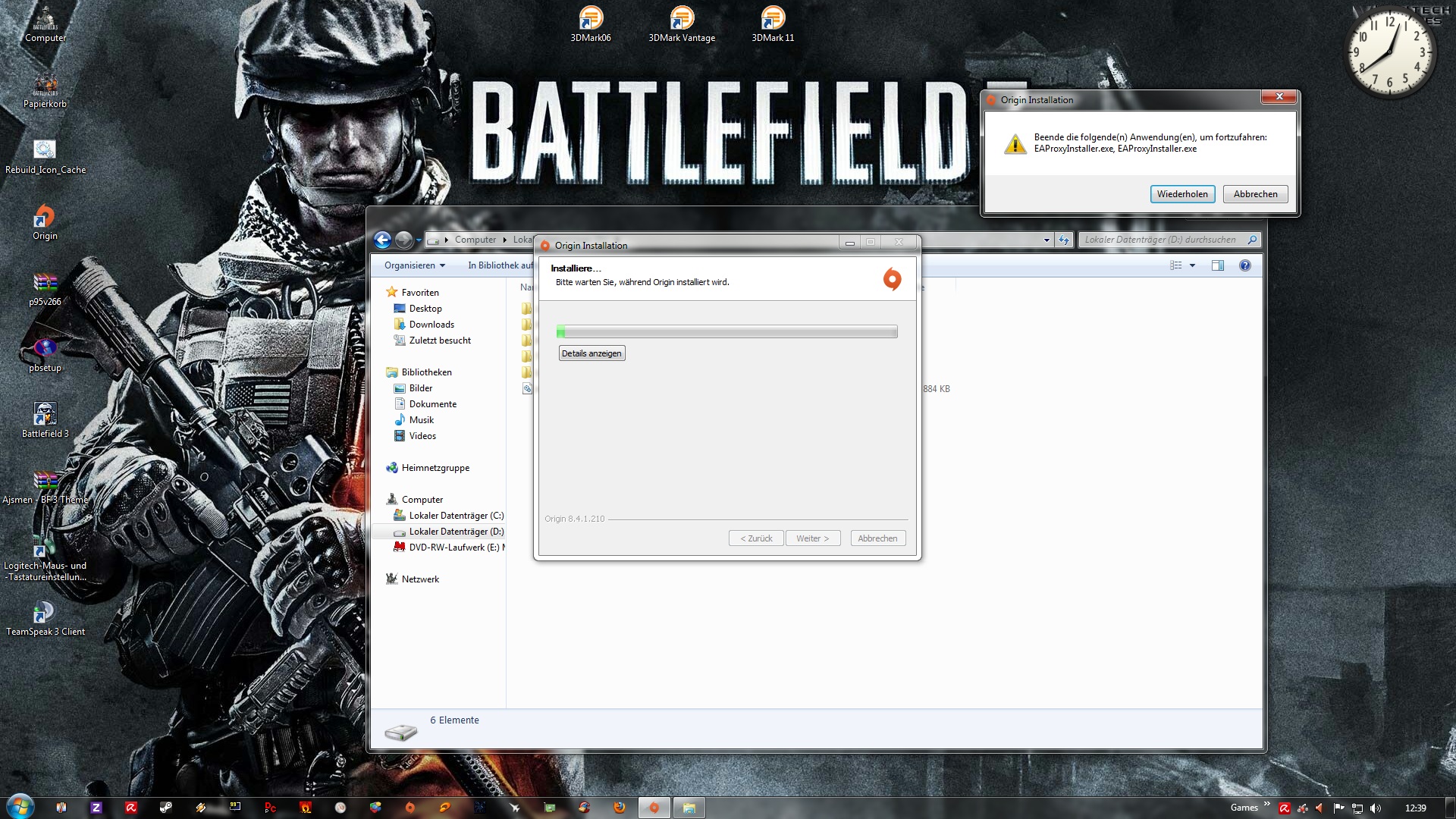Open the Explorer address bar history dropdown

[x=1046, y=240]
